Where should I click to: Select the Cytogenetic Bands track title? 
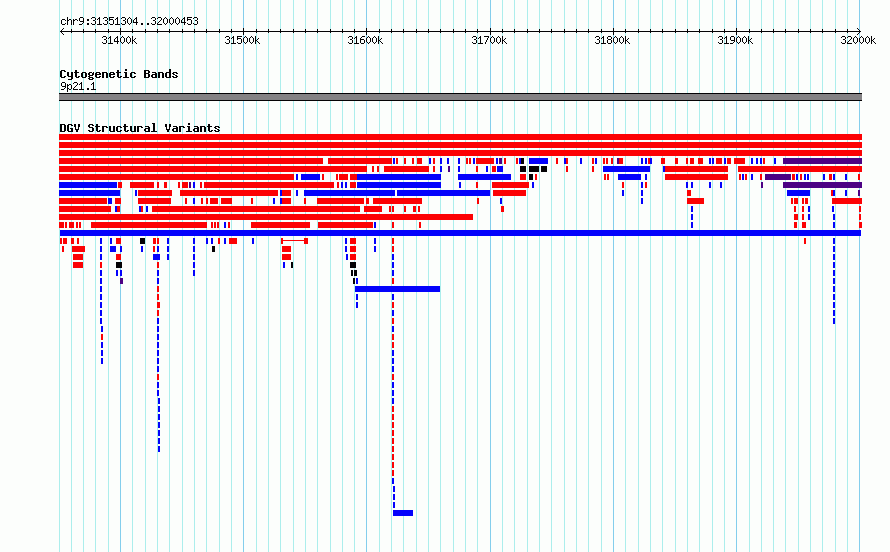point(119,74)
